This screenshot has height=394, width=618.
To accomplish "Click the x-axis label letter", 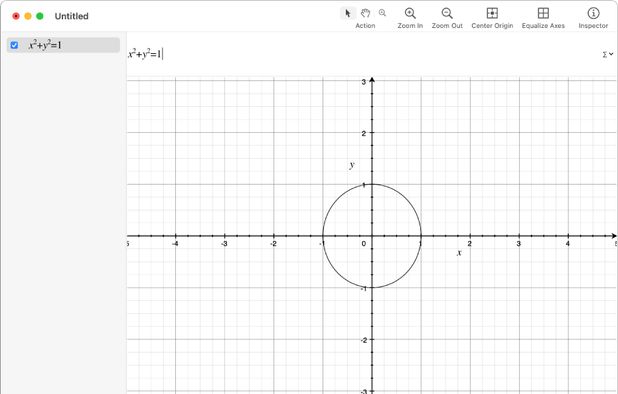I will (x=459, y=253).
